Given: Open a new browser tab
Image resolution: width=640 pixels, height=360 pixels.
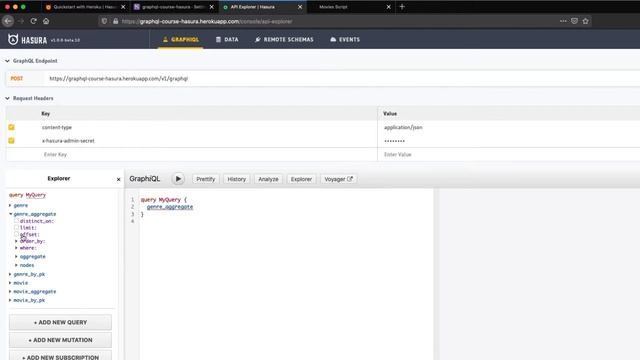Looking at the screenshot, I should 402,7.
